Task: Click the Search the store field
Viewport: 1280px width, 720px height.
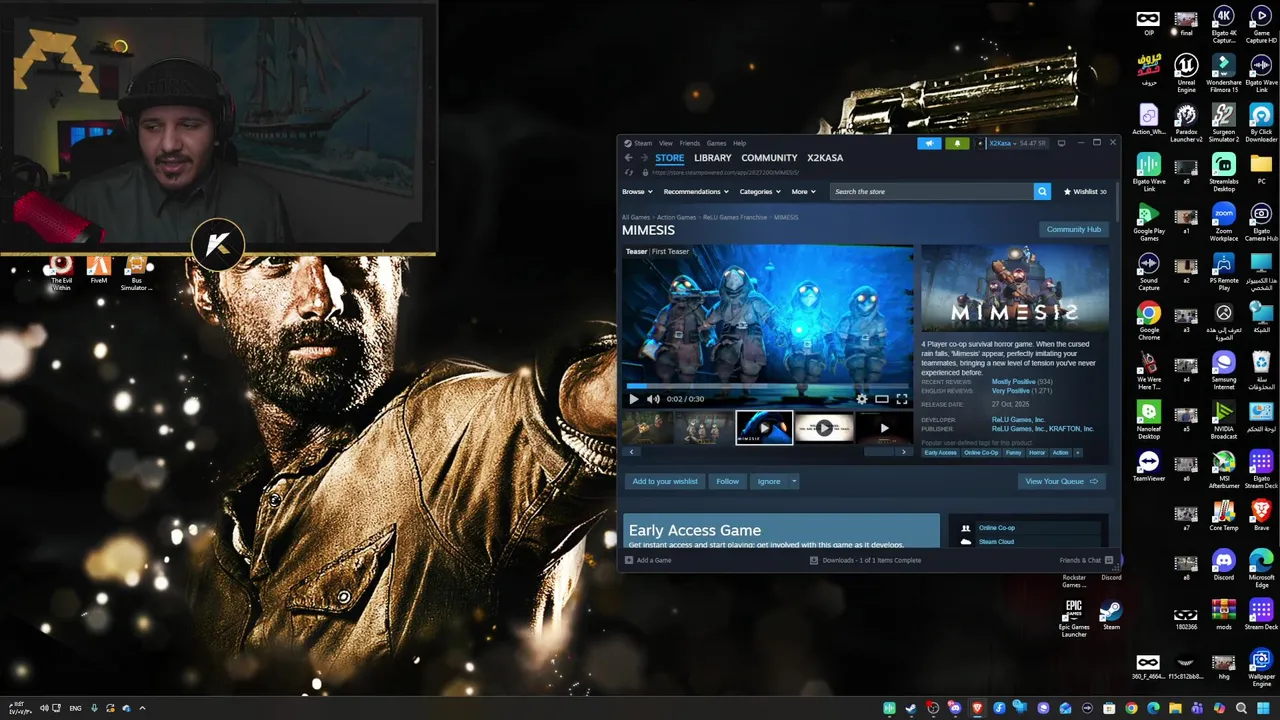Action: 932,191
